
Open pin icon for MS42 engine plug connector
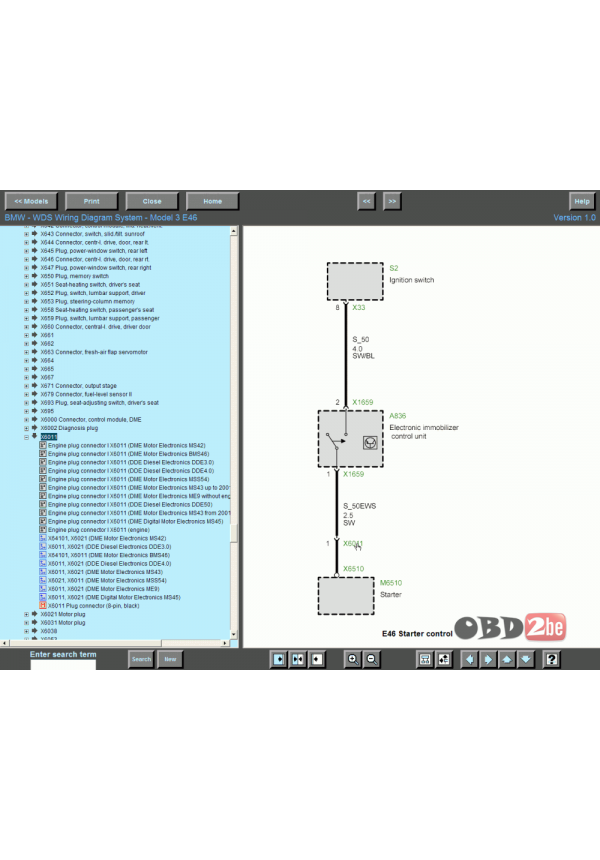(x=43, y=445)
